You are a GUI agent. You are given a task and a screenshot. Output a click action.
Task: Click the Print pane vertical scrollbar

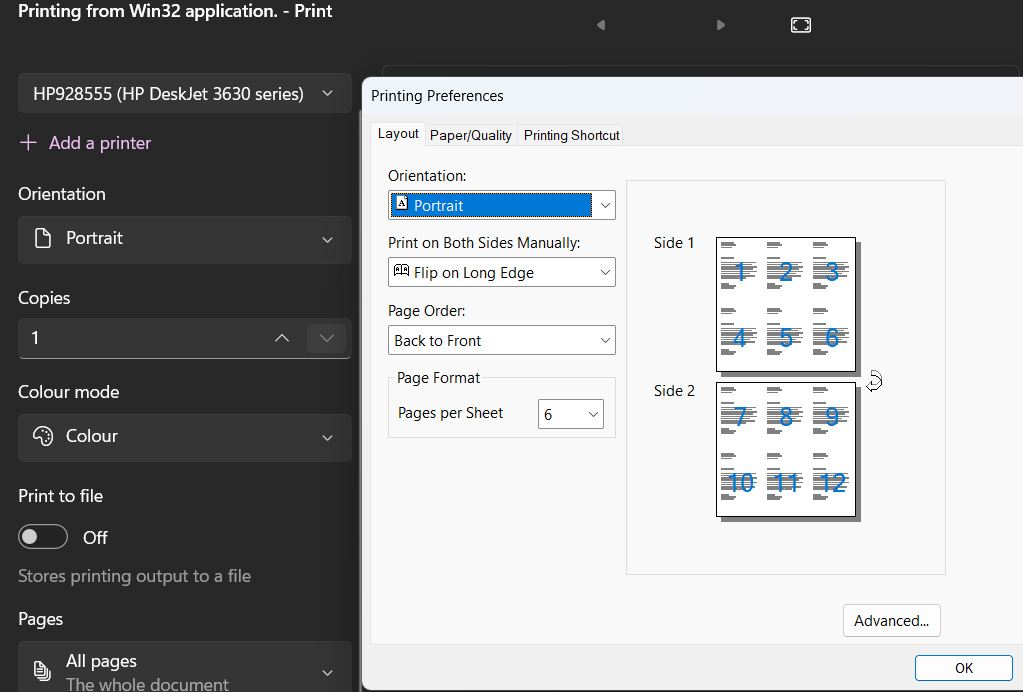[359, 398]
